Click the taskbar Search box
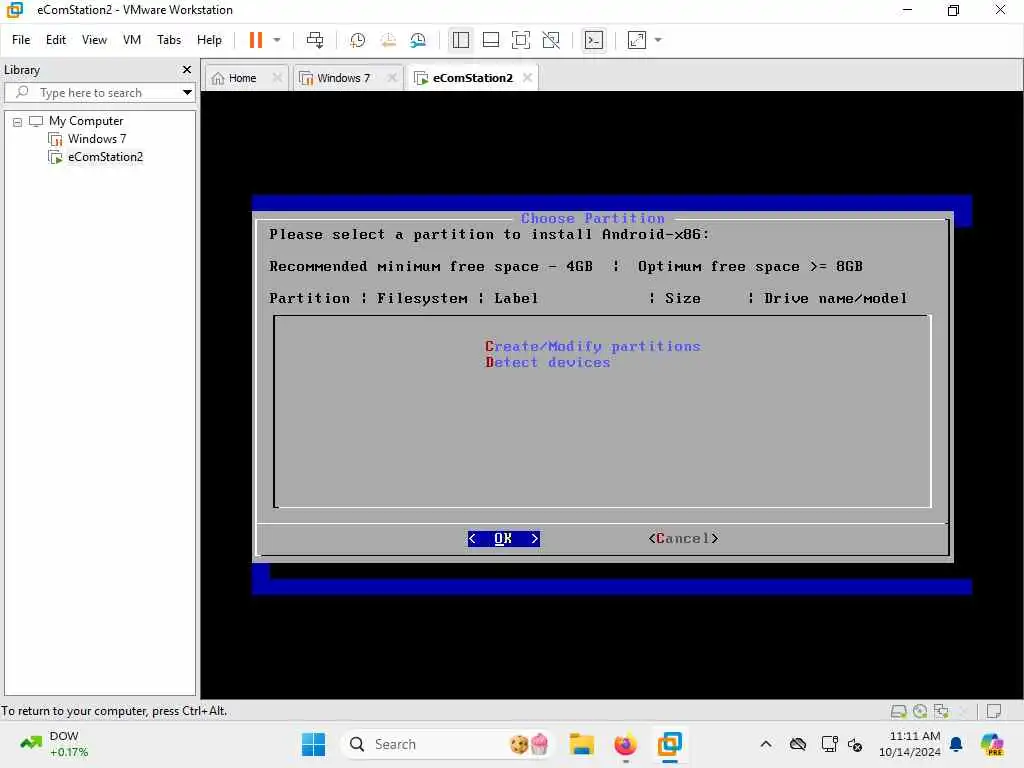This screenshot has height=768, width=1024. (447, 744)
